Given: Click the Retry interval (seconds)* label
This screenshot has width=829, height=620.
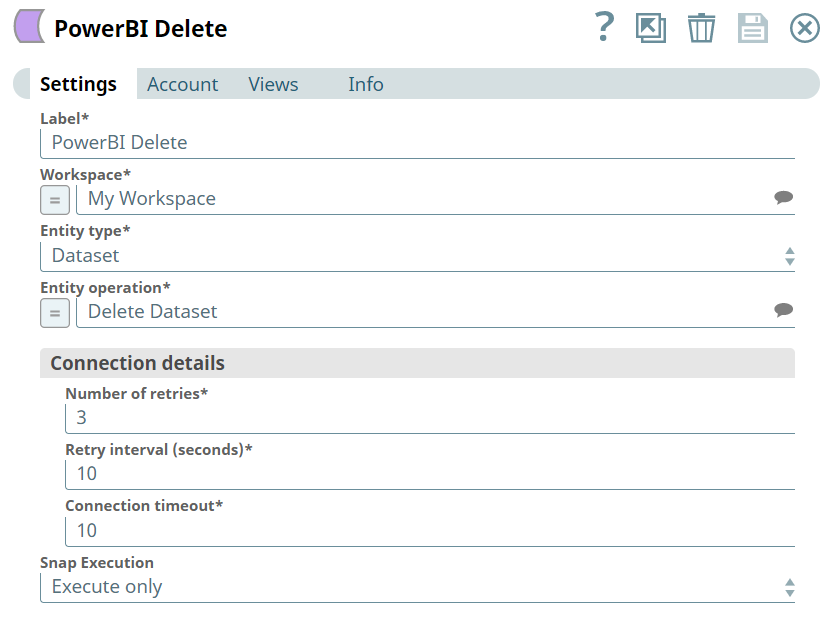Looking at the screenshot, I should 159,450.
